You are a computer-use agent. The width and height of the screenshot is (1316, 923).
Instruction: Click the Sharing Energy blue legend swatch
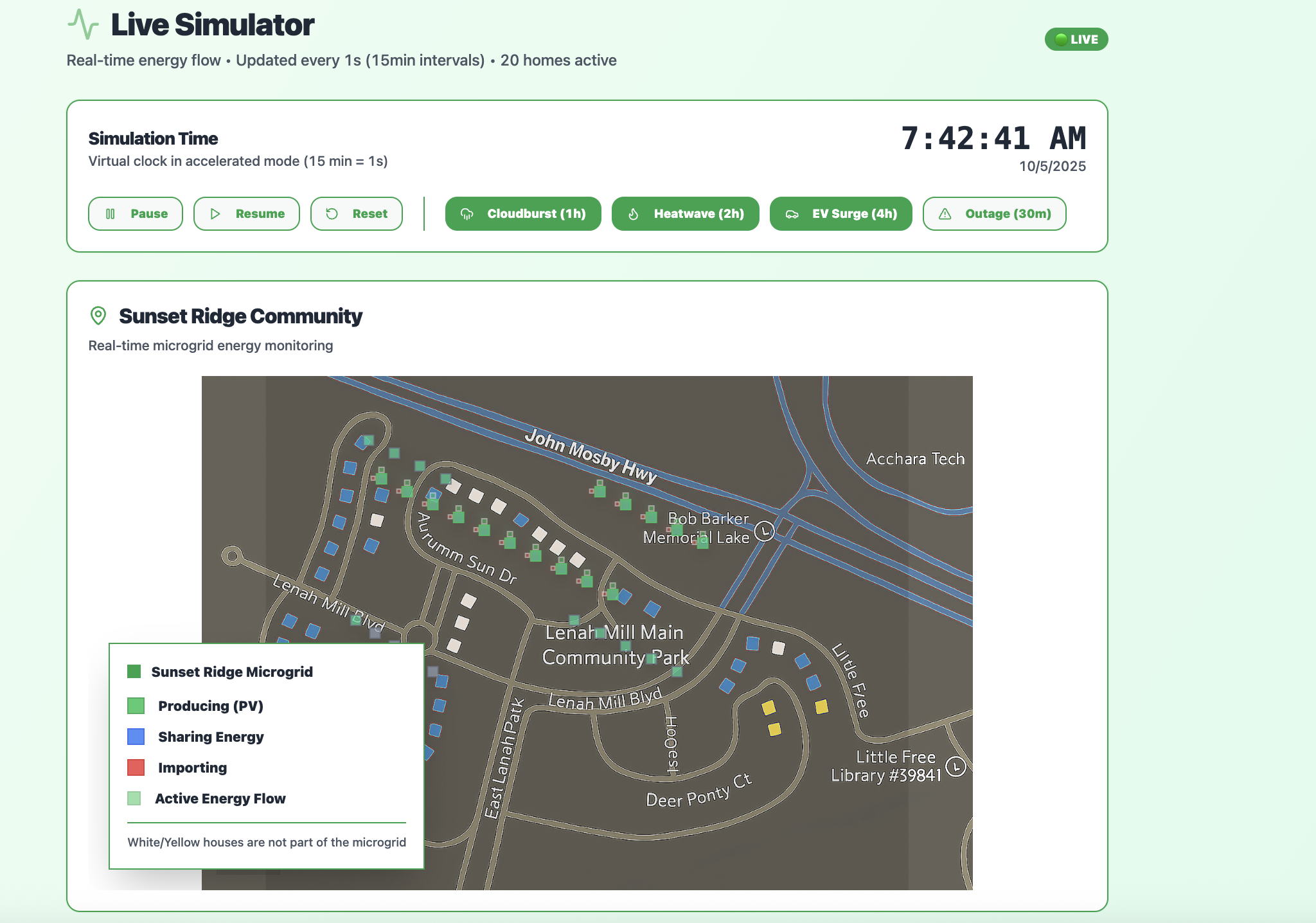(x=136, y=737)
